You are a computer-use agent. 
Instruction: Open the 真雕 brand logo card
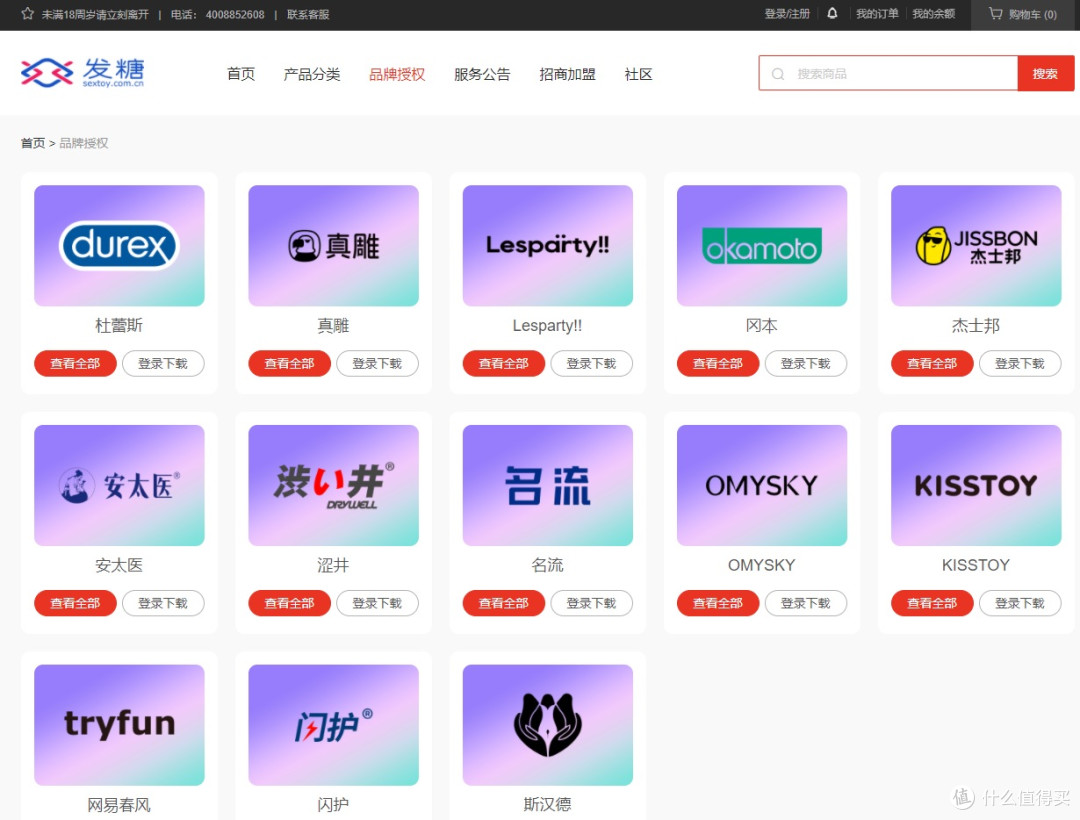coord(333,245)
